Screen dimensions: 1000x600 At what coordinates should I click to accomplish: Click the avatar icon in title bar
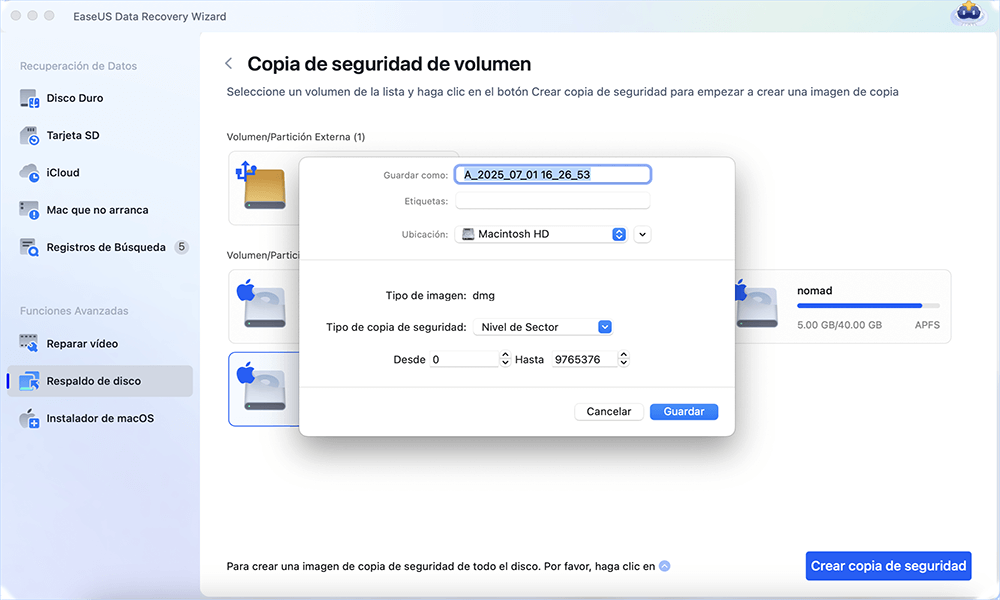click(968, 13)
